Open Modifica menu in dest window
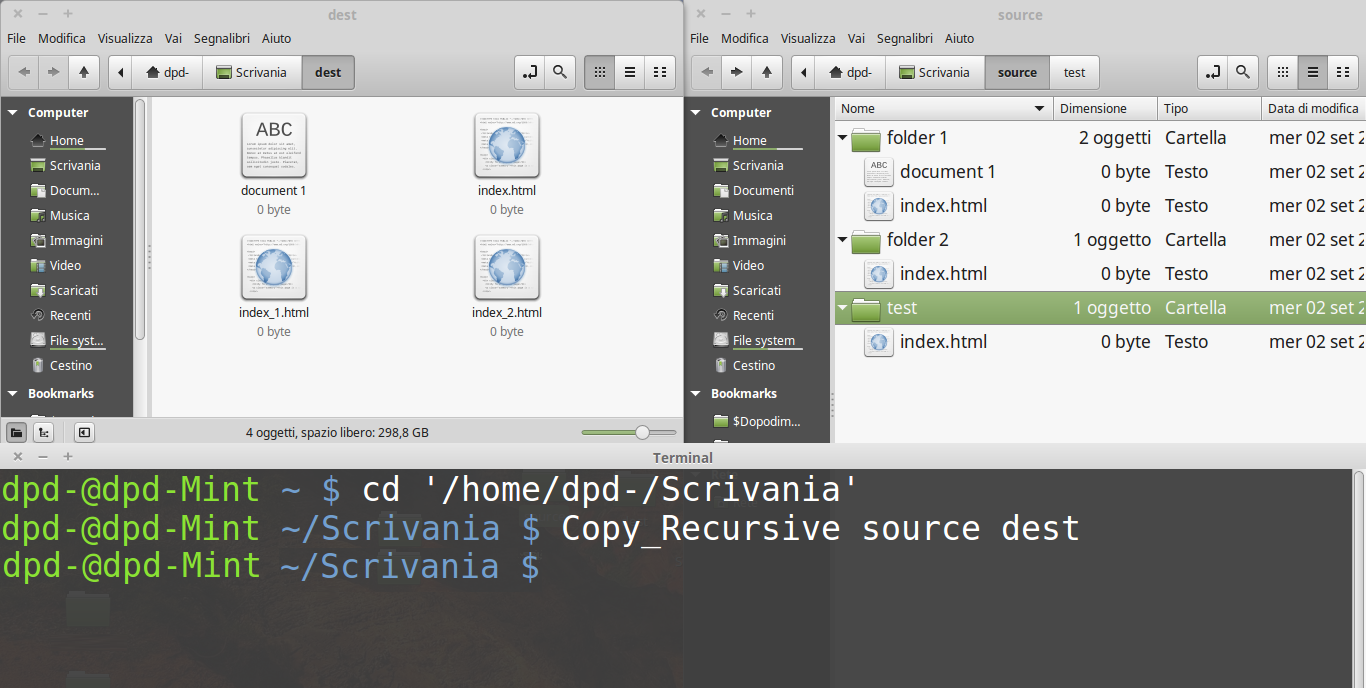Screen dimensions: 1366x688 click(62, 38)
